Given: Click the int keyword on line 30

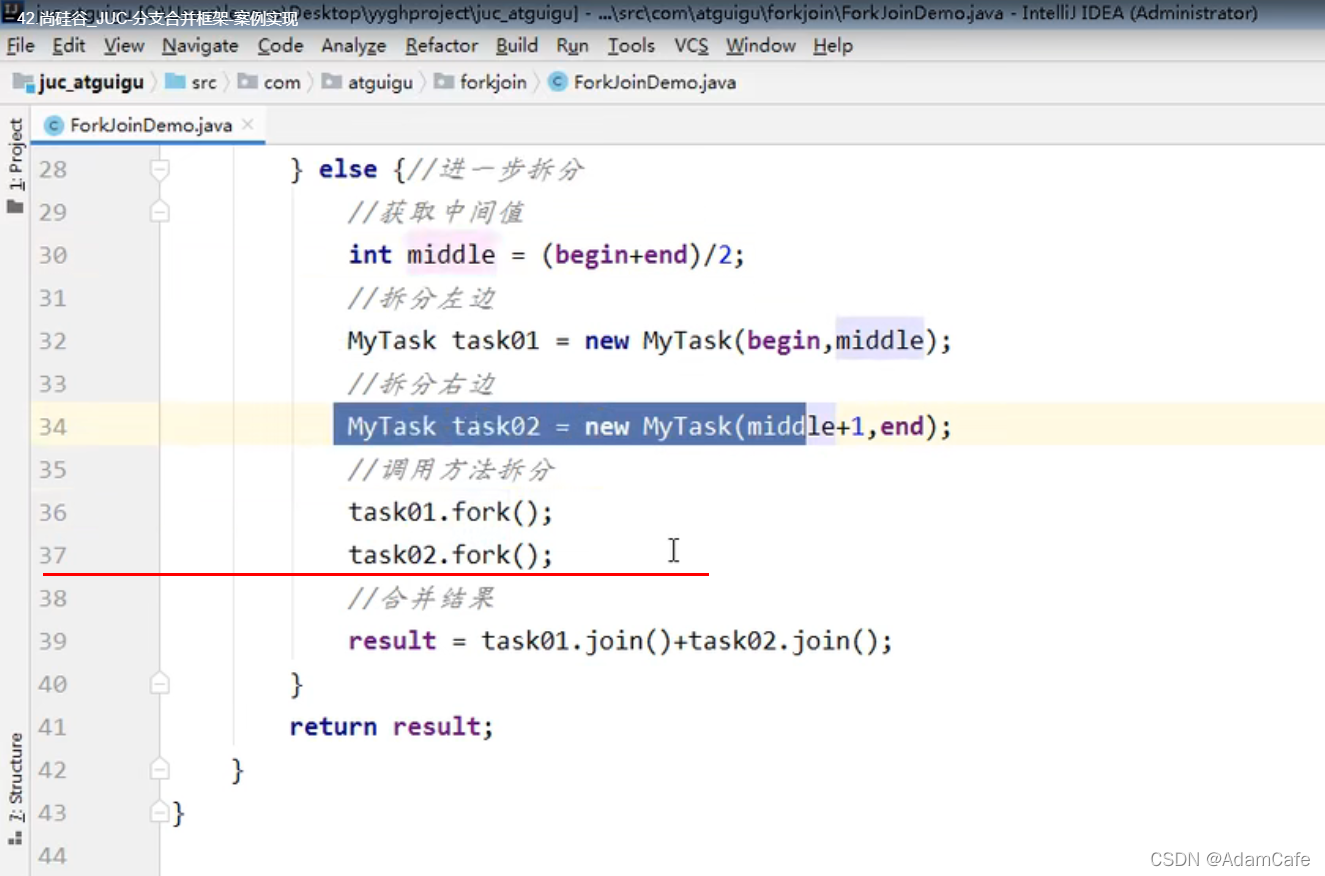Looking at the screenshot, I should 370,255.
